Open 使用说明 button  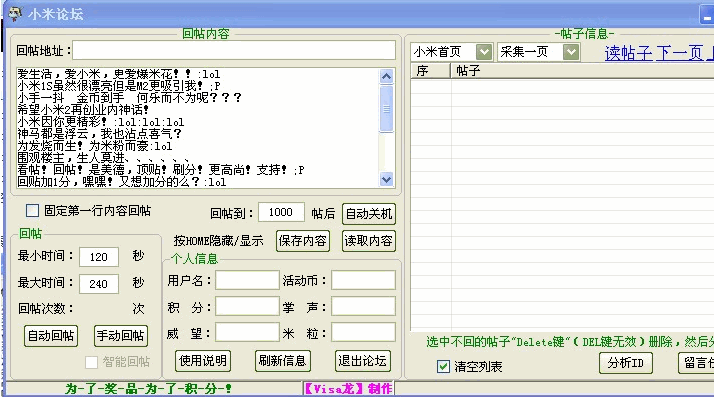(203, 361)
